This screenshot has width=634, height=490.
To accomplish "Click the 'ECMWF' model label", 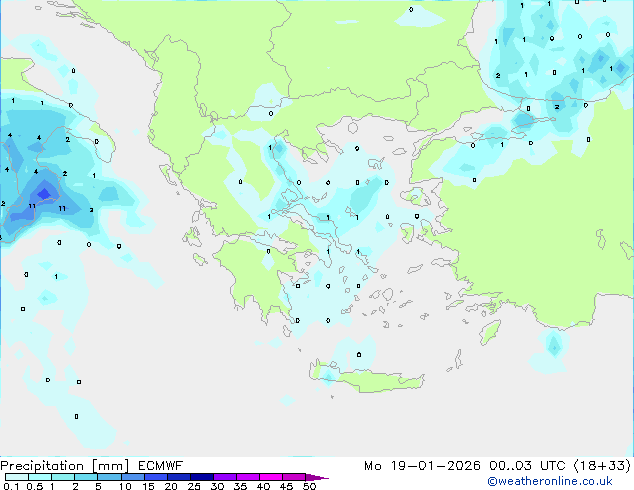I will click(160, 466).
